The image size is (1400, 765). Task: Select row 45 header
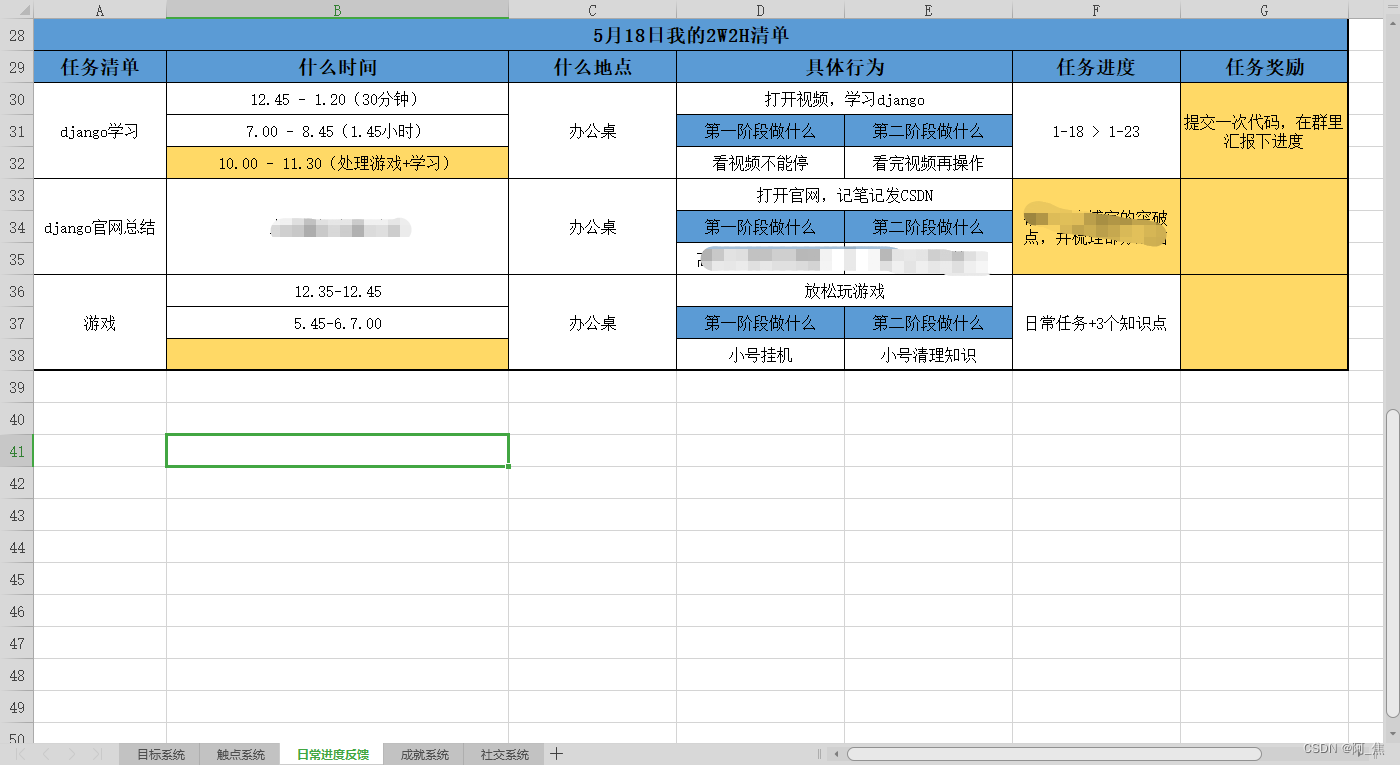[x=17, y=579]
